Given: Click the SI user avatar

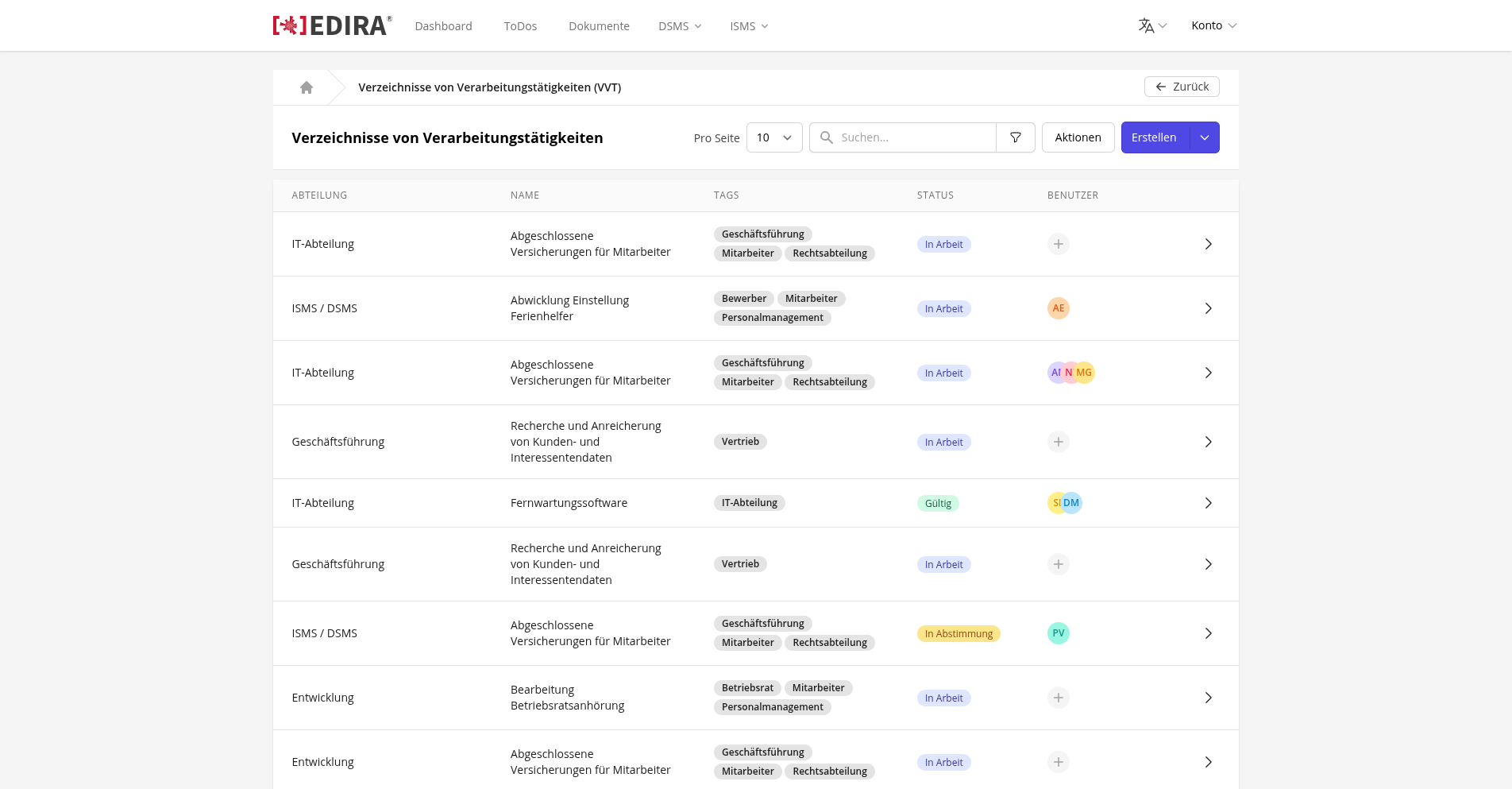Looking at the screenshot, I should (1055, 503).
